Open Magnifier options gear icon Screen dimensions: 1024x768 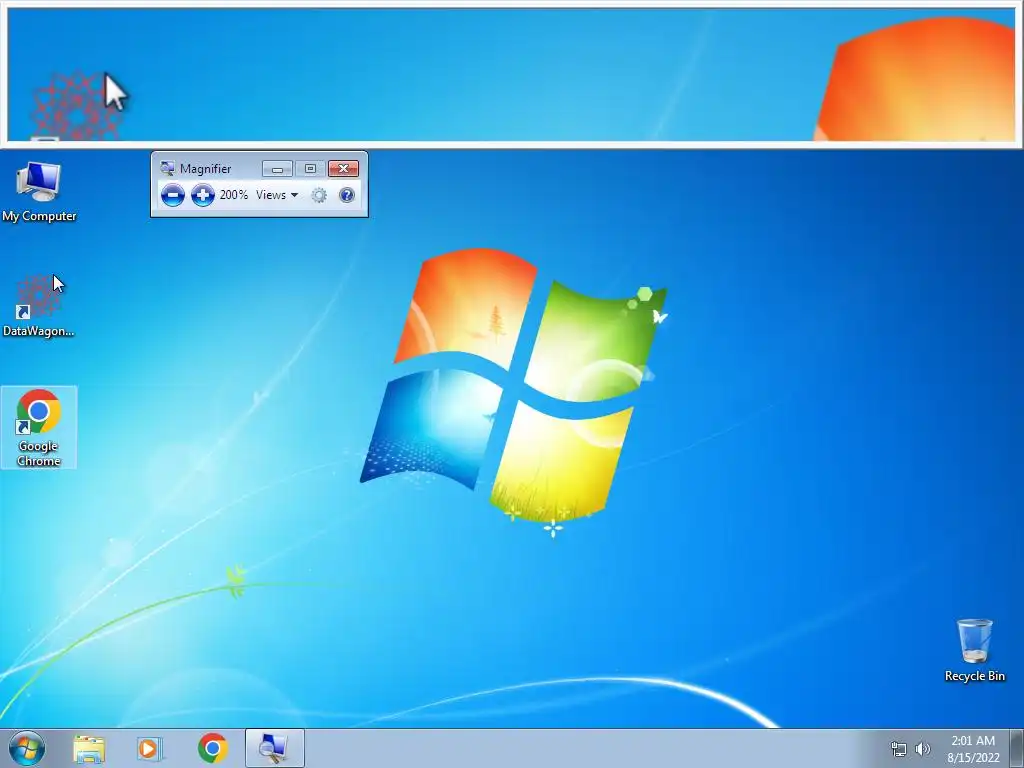319,195
